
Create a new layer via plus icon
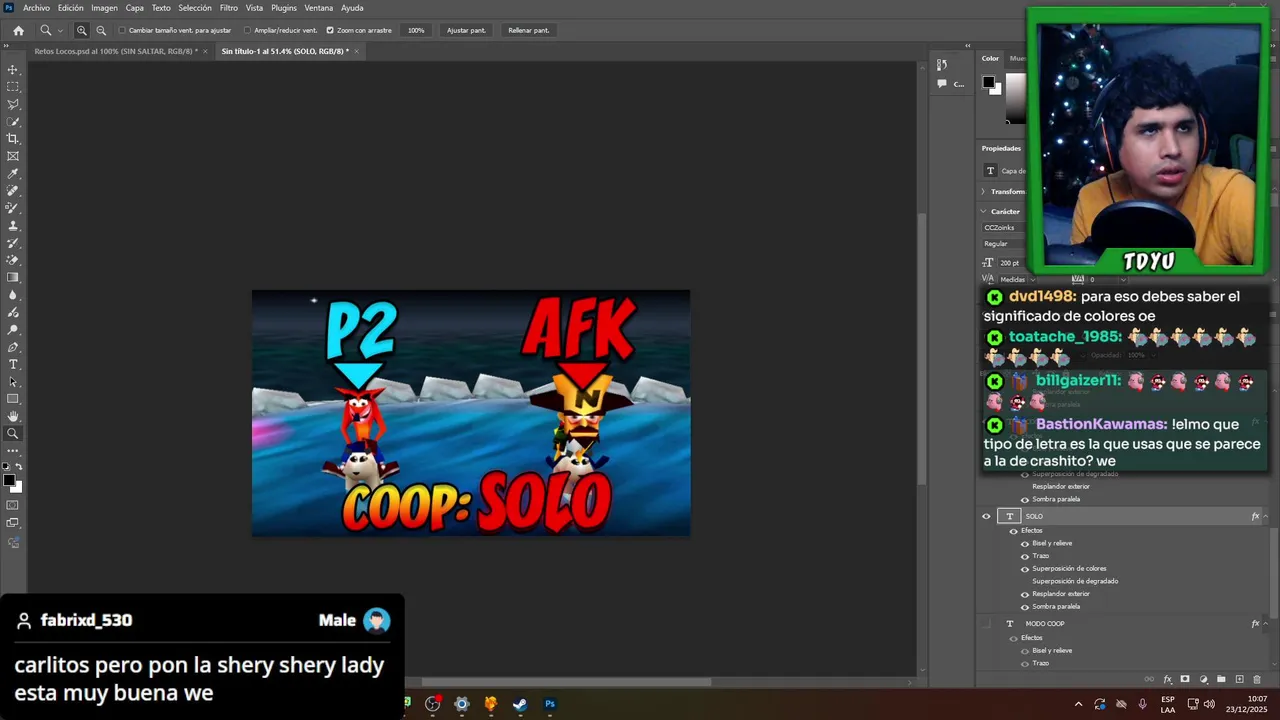1239,679
